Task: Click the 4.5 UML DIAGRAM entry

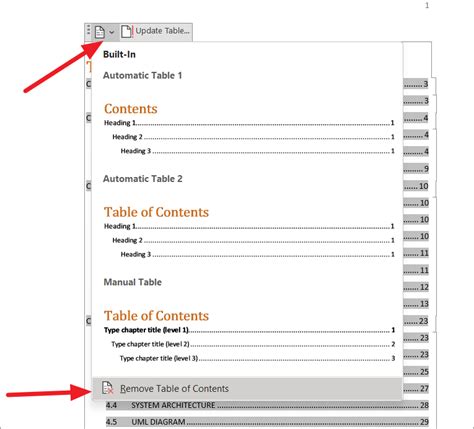Action: tap(267, 422)
